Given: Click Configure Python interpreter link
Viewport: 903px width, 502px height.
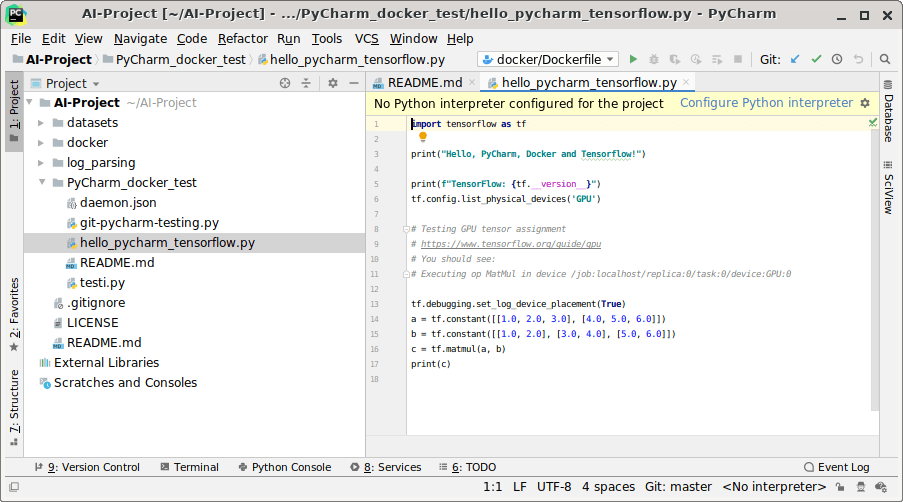Looking at the screenshot, I should click(x=767, y=103).
